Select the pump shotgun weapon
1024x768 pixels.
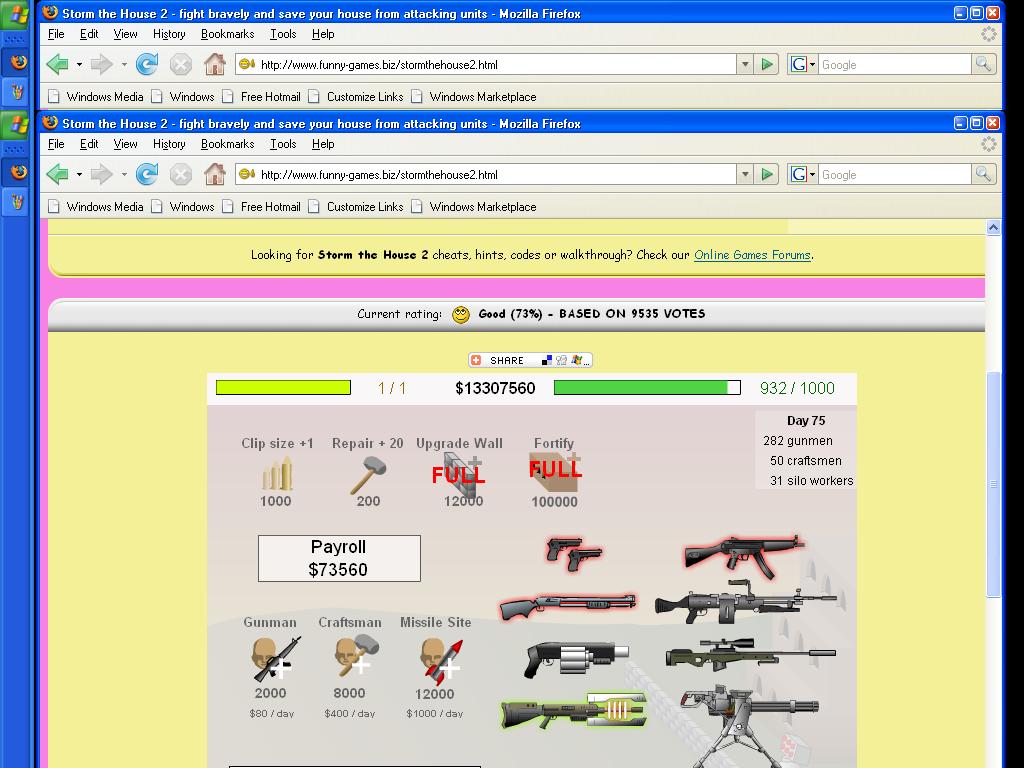tap(568, 605)
